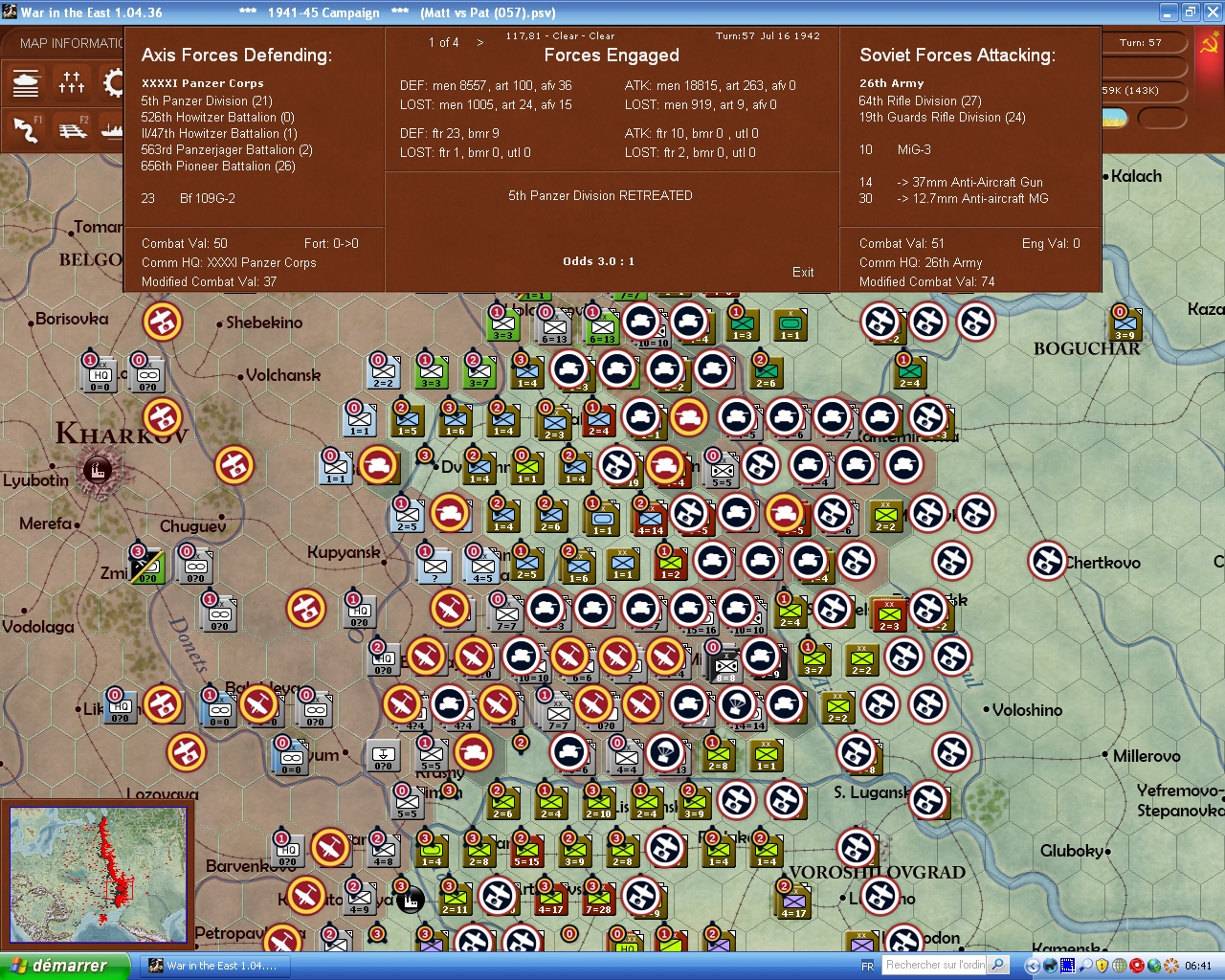Expand hidden tray icons arrow

coord(1032,966)
